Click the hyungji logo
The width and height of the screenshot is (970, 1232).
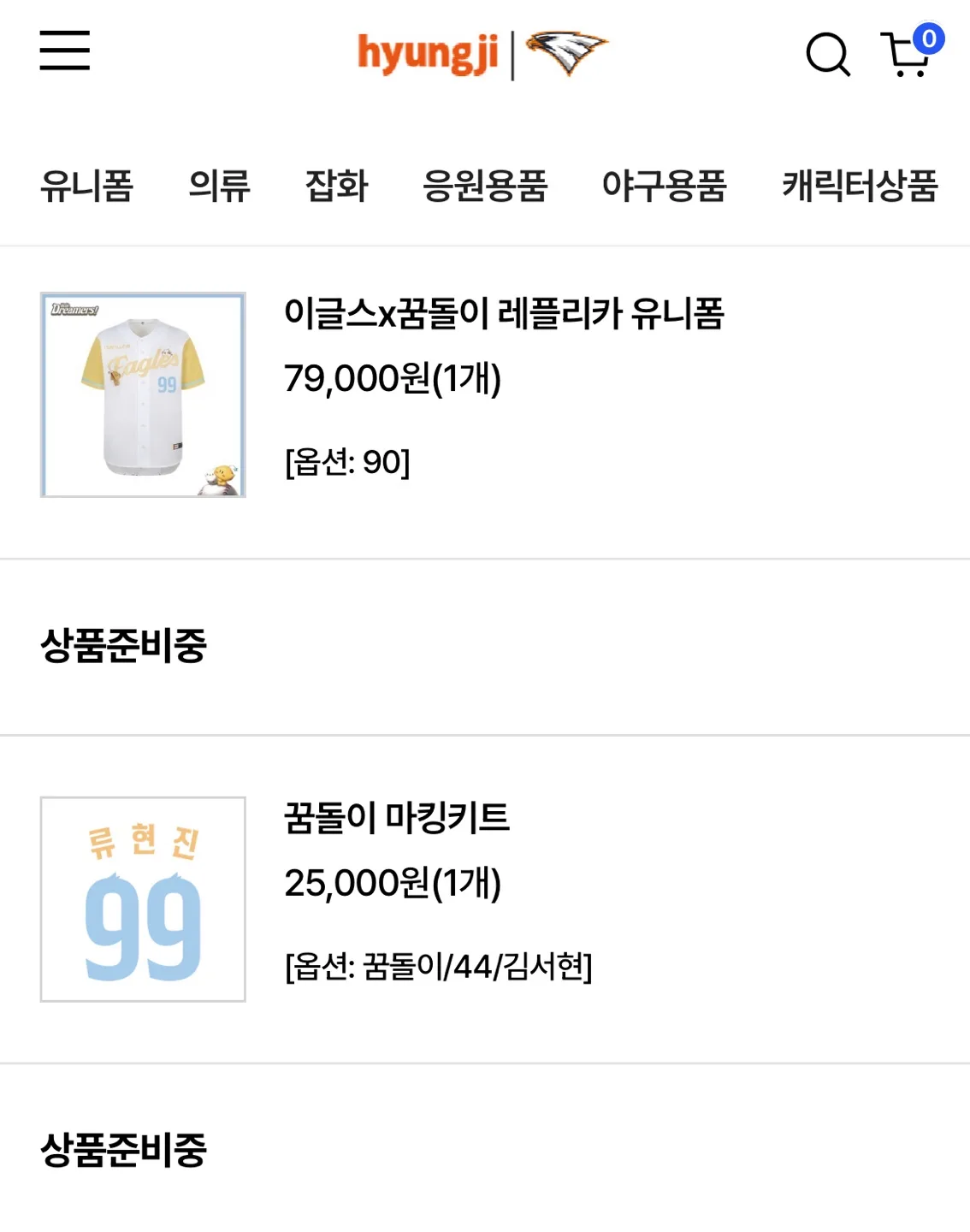point(428,53)
